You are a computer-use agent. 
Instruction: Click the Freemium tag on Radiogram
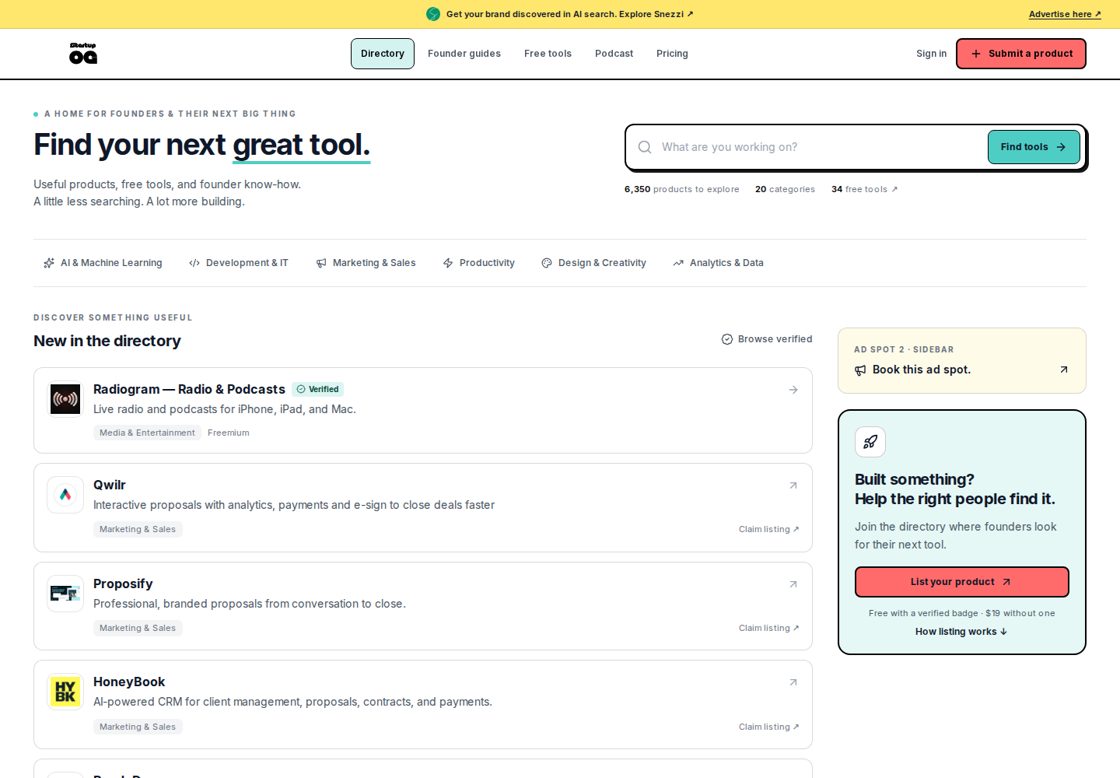point(229,433)
